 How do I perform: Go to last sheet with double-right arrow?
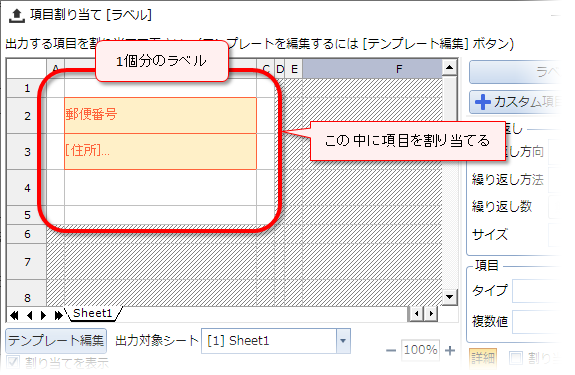[x=58, y=315]
